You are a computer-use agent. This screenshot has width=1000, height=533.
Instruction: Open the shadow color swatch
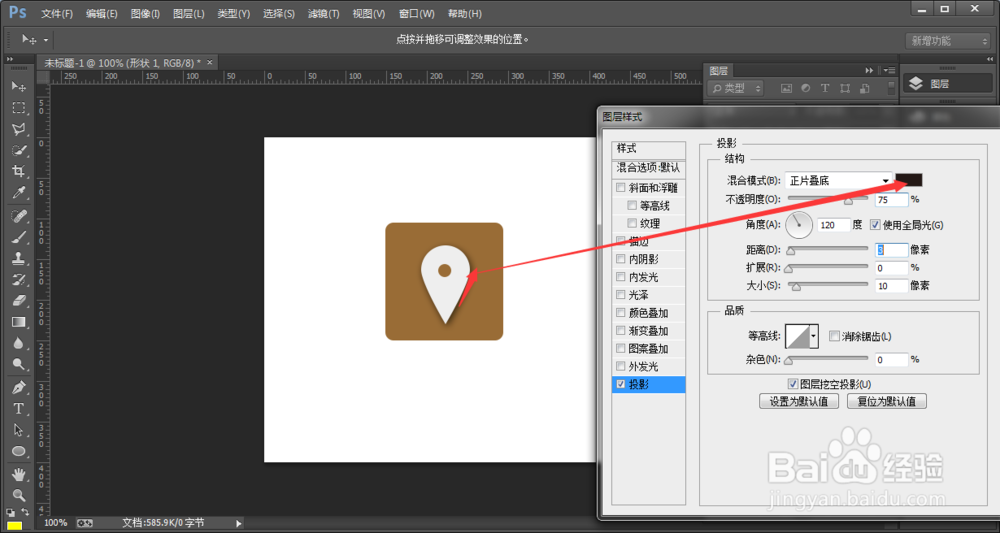pos(909,180)
